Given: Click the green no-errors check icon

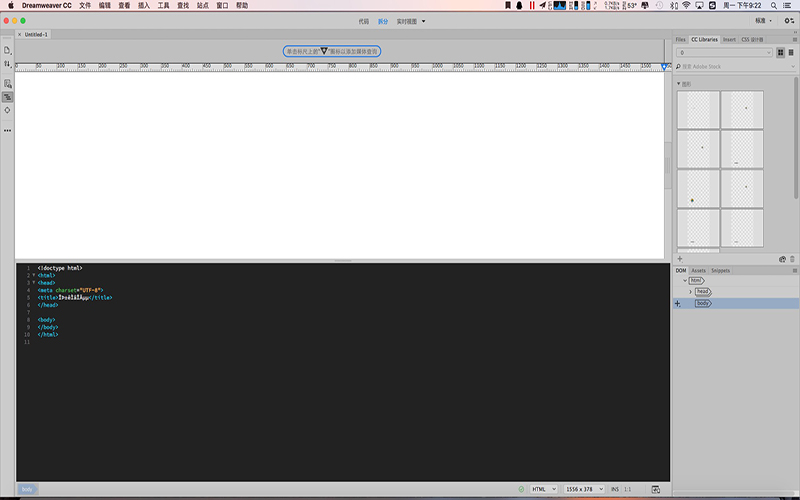Looking at the screenshot, I should point(521,489).
